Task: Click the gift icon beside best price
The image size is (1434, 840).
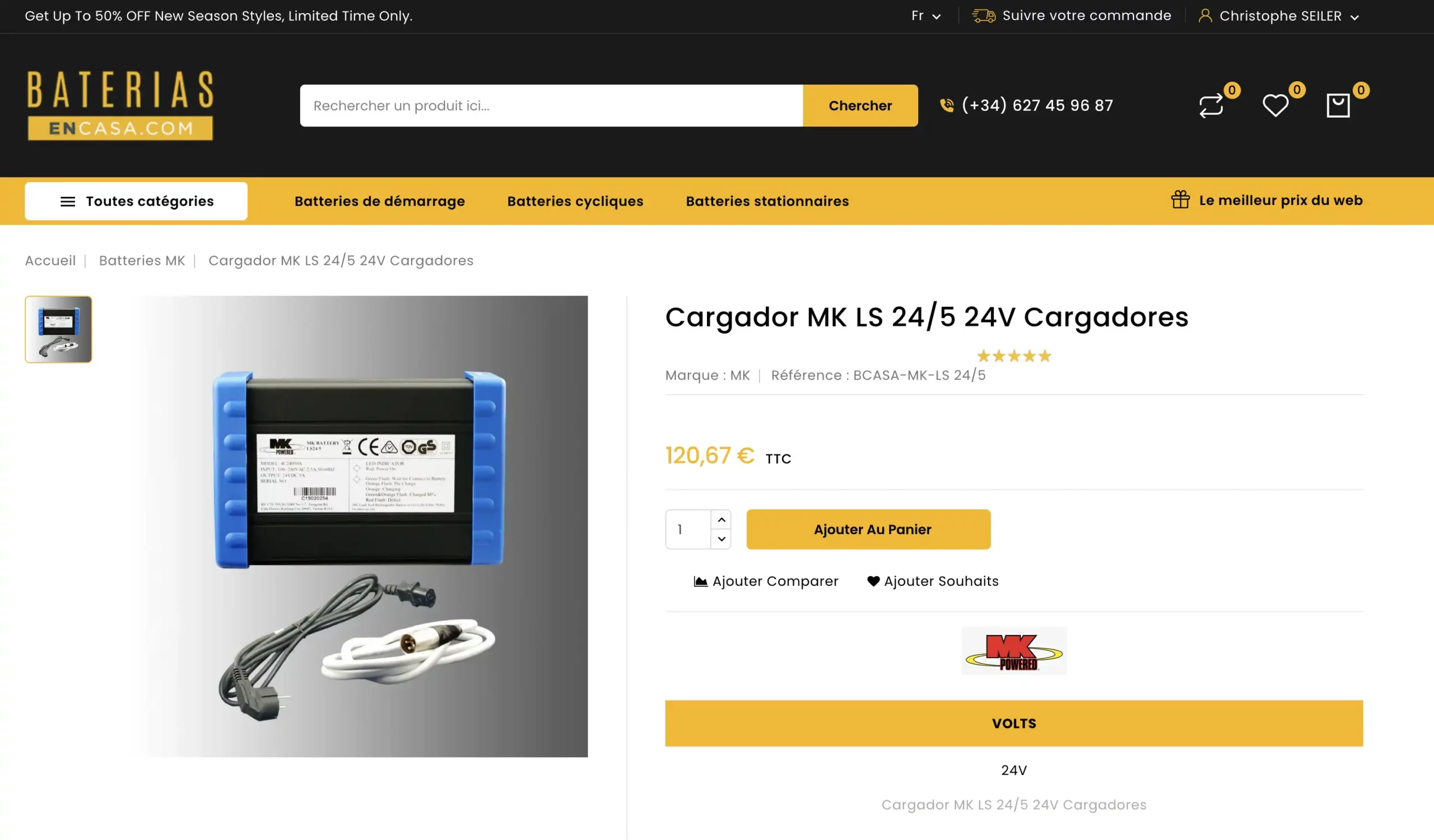Action: (1180, 199)
